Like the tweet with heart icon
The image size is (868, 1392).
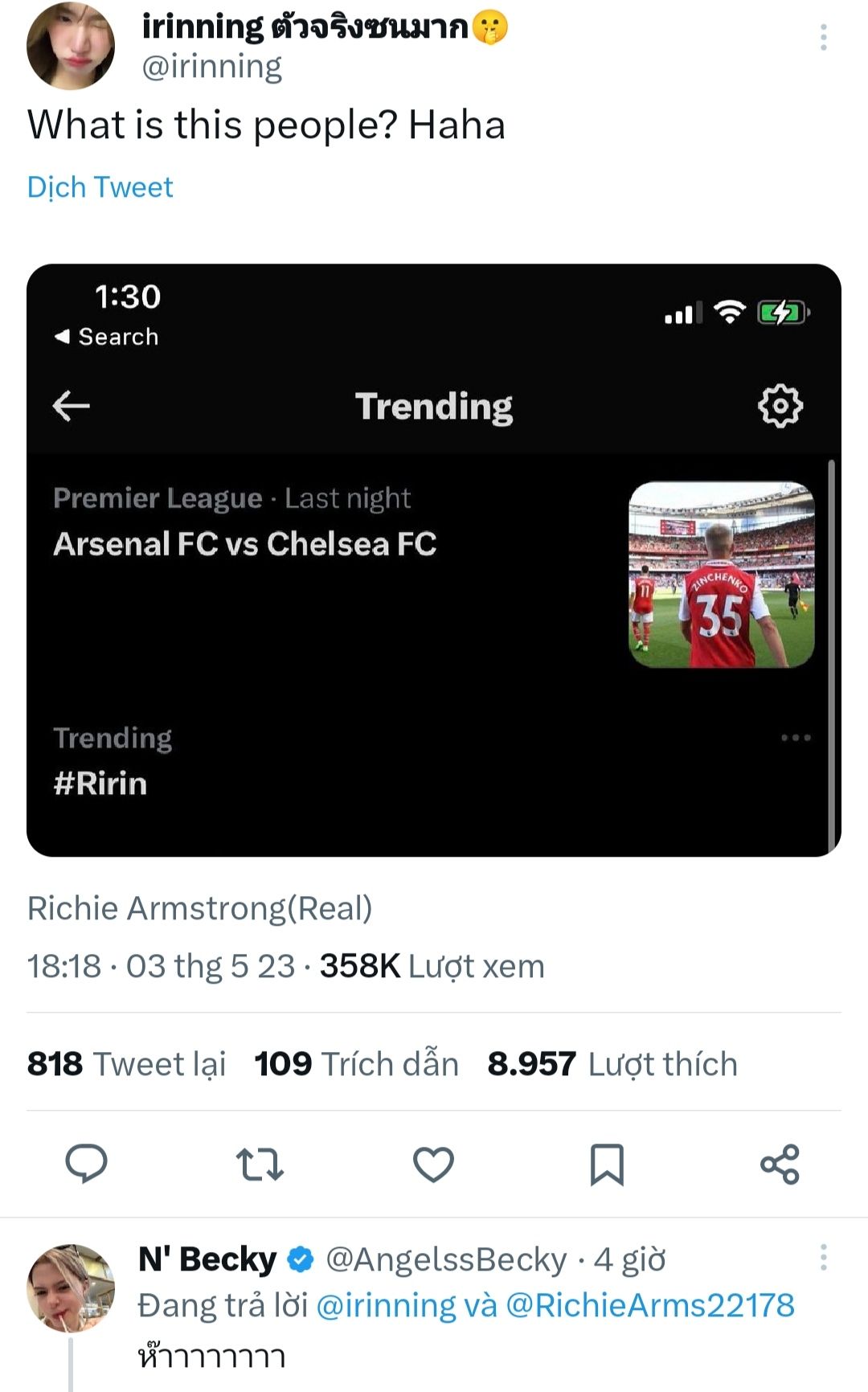point(433,1164)
